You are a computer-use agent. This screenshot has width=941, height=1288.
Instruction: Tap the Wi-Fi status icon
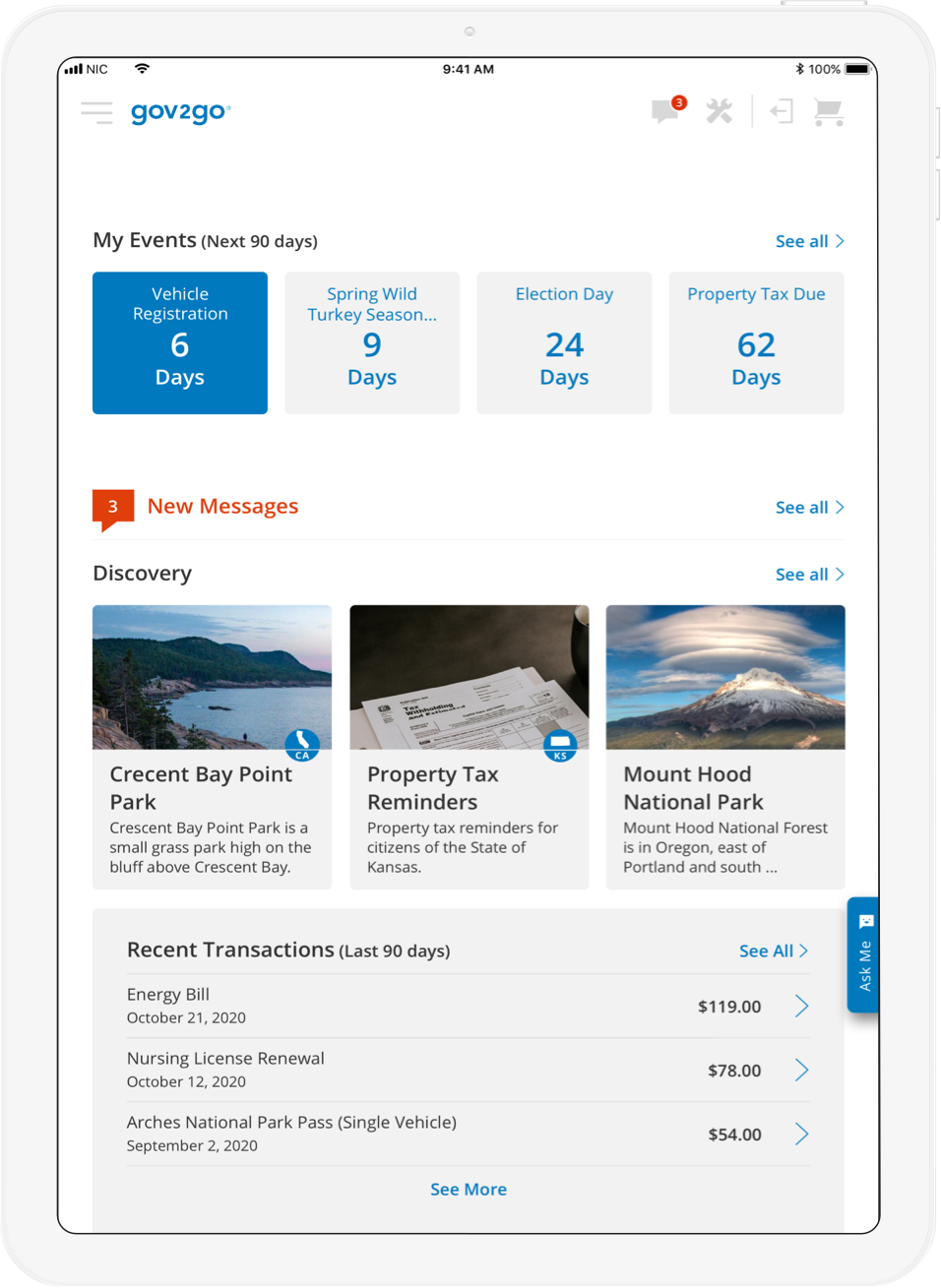click(143, 69)
